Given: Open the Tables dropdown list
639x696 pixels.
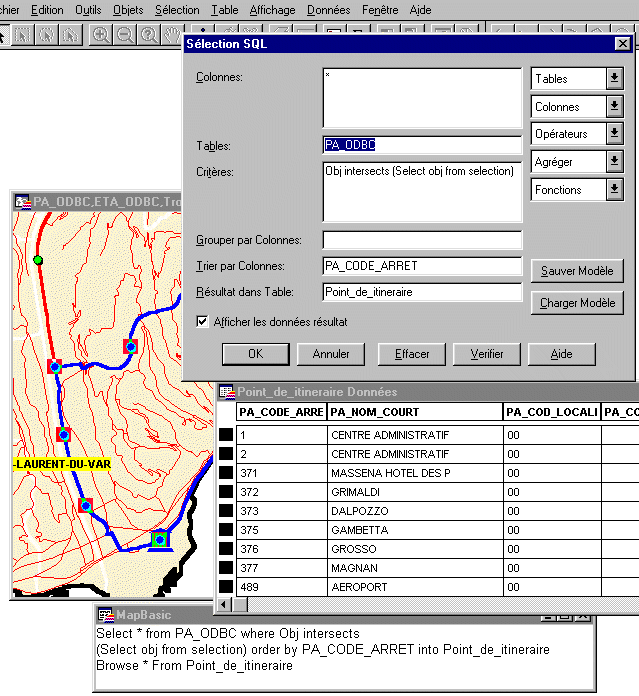Looking at the screenshot, I should tap(614, 79).
